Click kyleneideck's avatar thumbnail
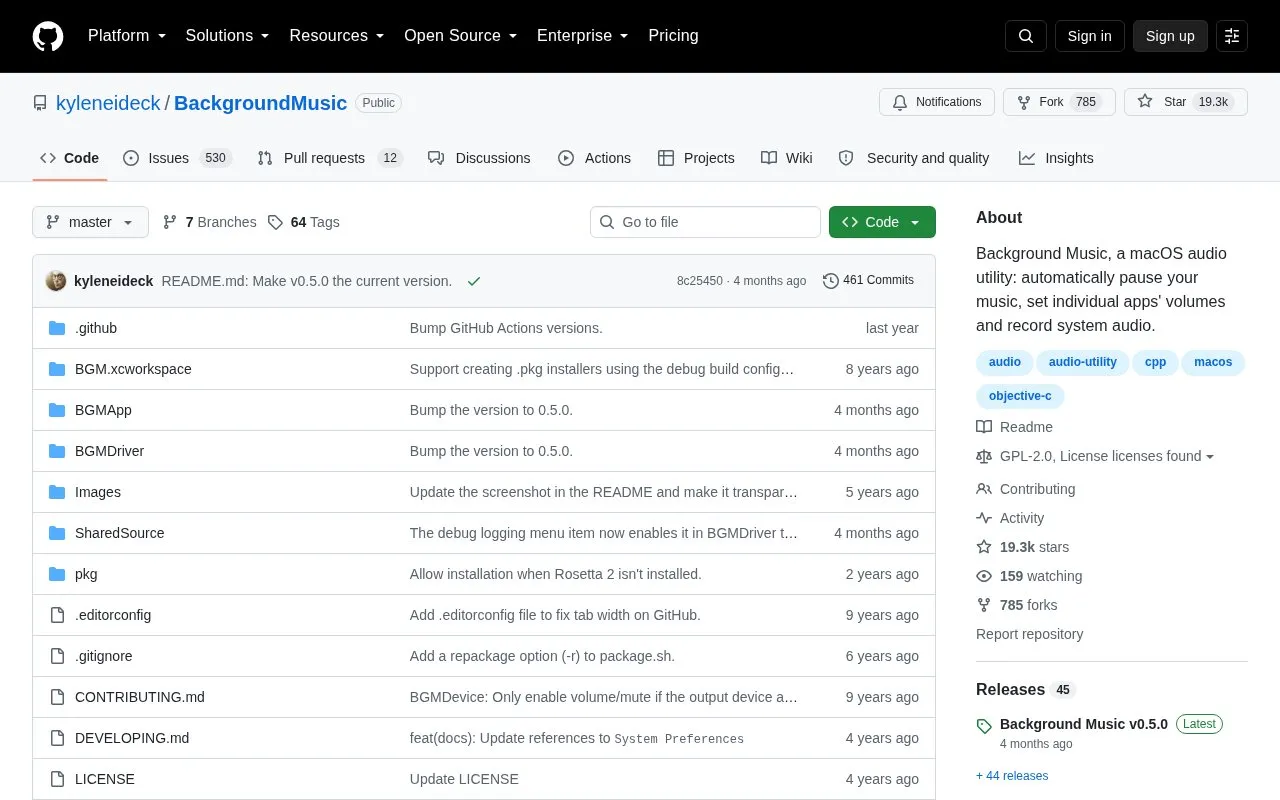 pyautogui.click(x=56, y=281)
